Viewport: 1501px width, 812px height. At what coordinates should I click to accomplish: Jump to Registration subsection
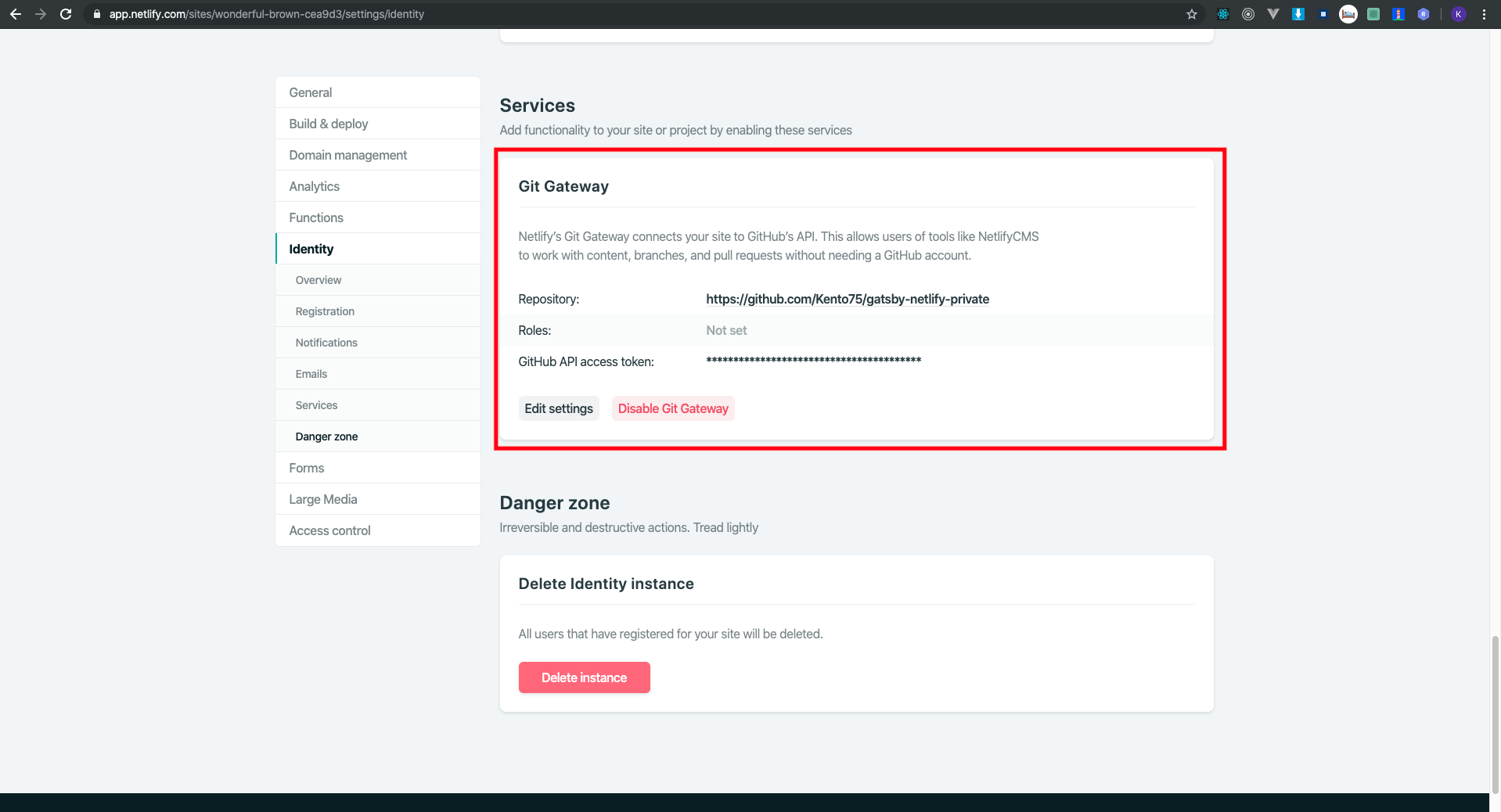pos(378,311)
